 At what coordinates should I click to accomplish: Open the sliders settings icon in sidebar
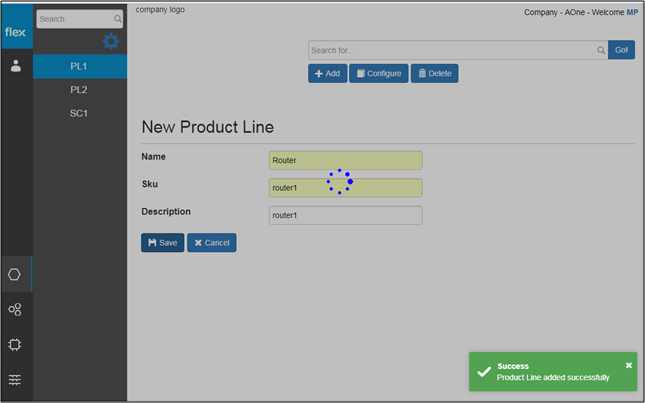click(x=15, y=380)
